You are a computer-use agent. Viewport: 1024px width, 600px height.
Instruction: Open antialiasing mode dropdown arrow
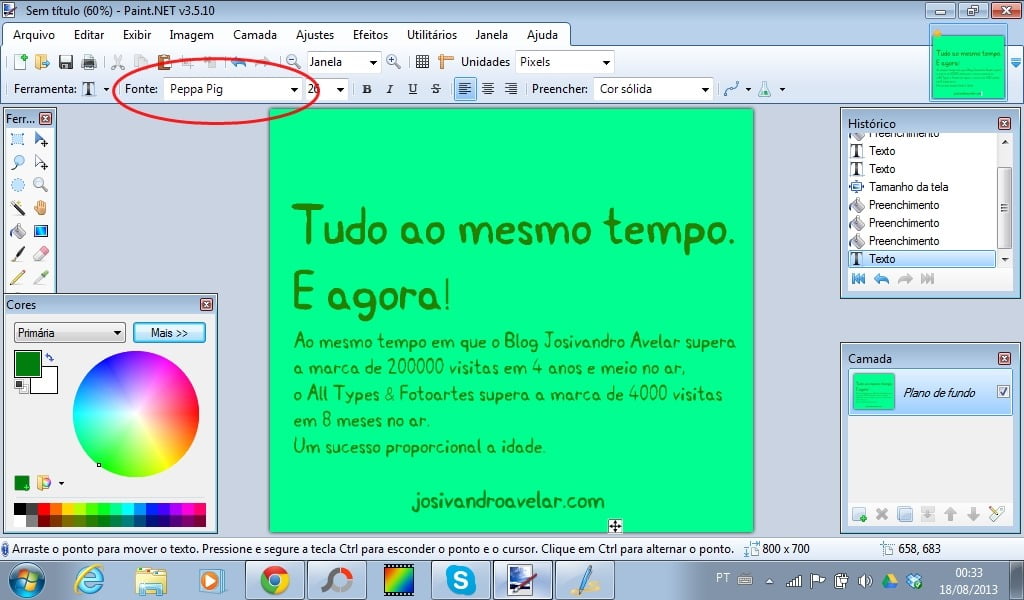pyautogui.click(x=748, y=89)
